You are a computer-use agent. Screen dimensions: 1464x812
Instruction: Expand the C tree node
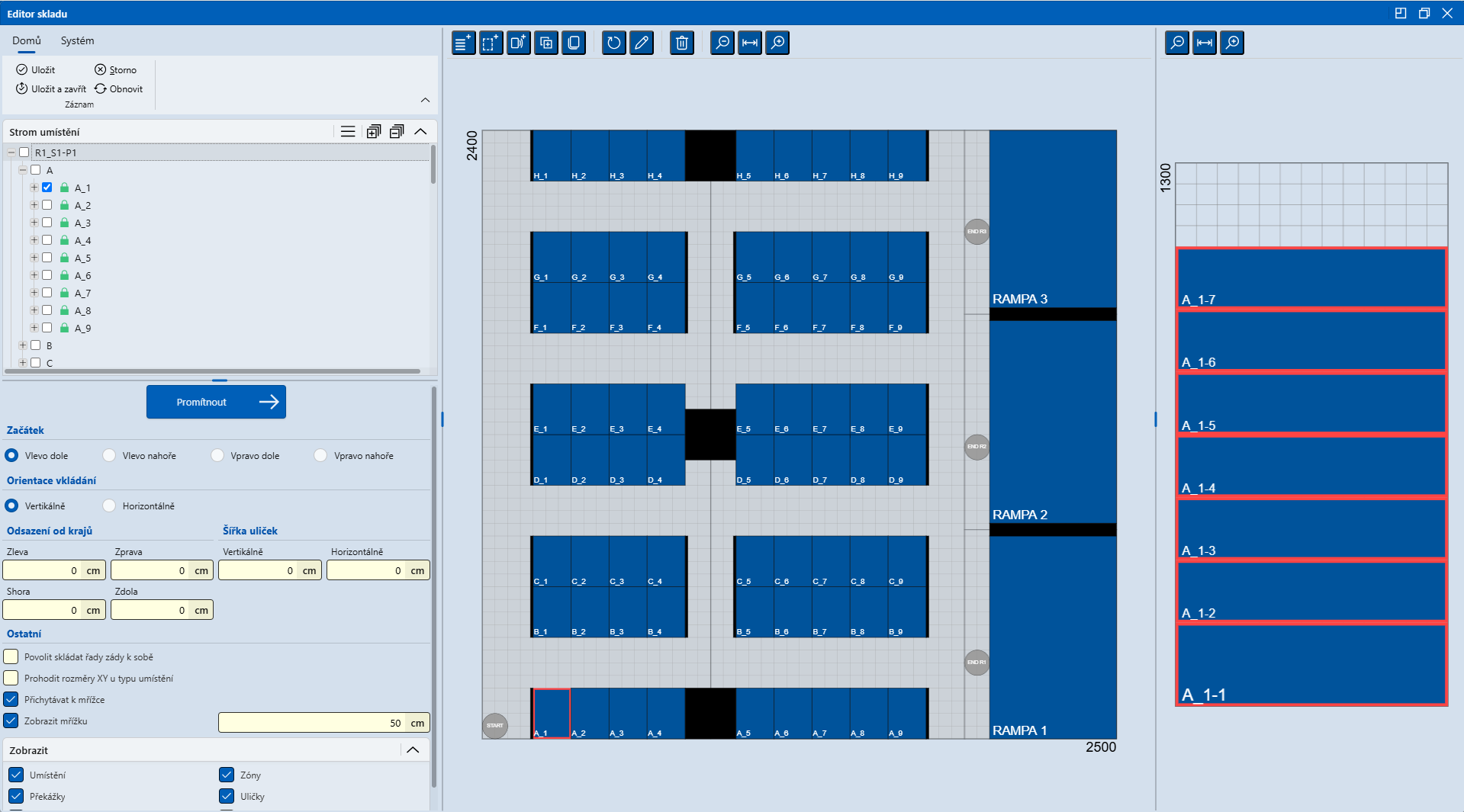pos(22,363)
